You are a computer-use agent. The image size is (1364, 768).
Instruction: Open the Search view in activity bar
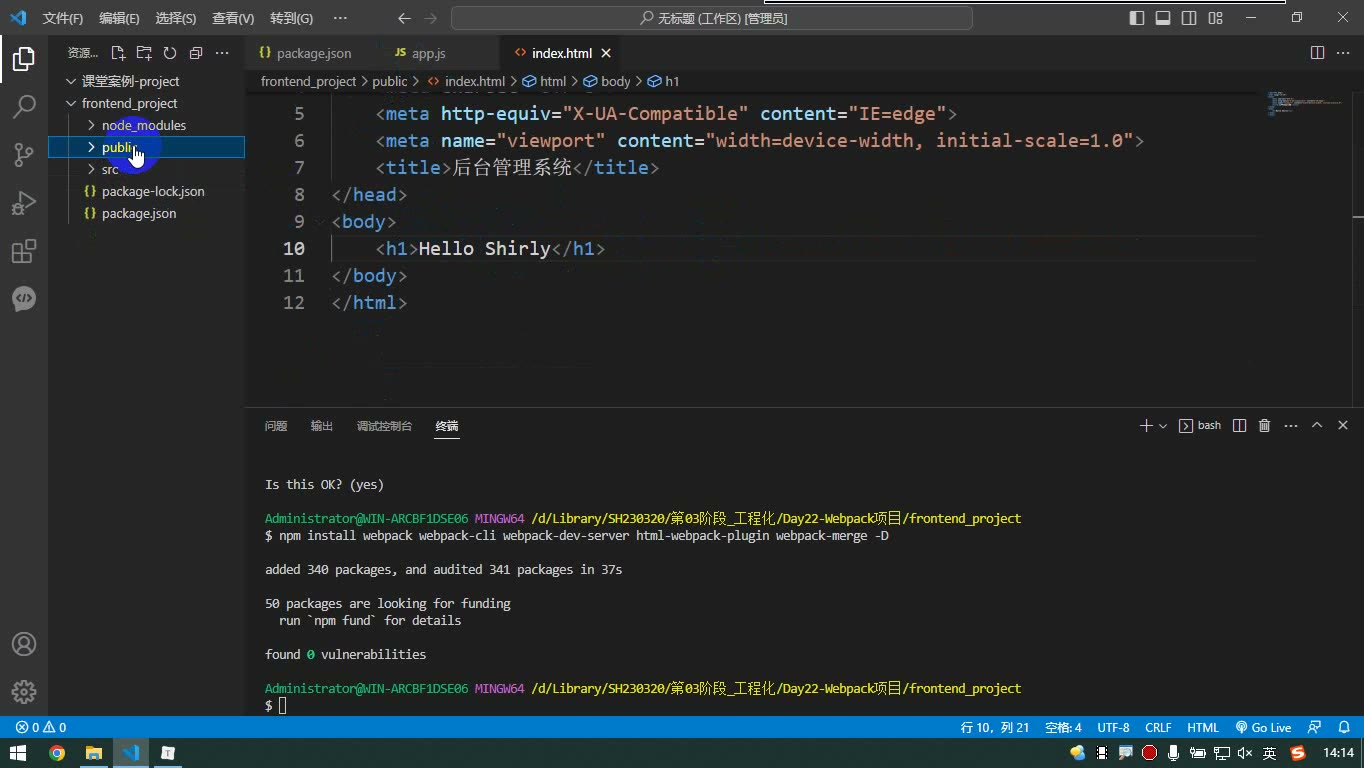pyautogui.click(x=24, y=106)
